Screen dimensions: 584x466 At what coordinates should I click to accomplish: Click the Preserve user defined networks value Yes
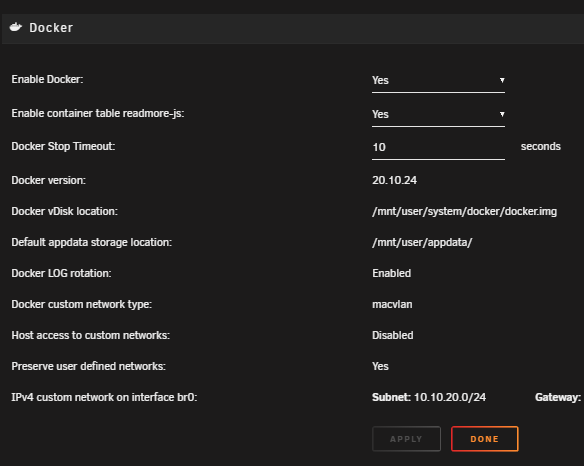coord(380,366)
